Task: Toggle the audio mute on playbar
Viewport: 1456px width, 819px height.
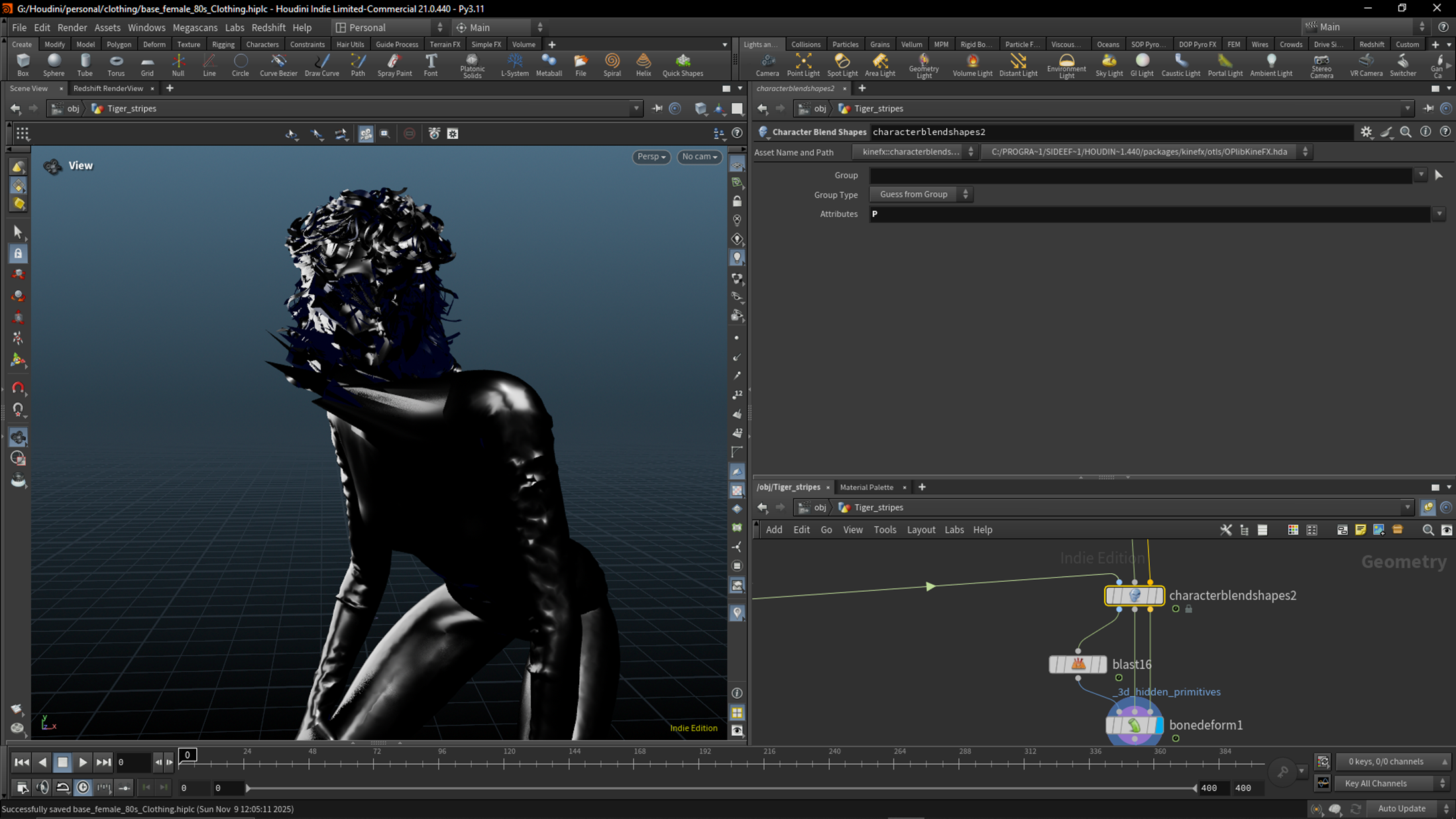Action: (42, 787)
